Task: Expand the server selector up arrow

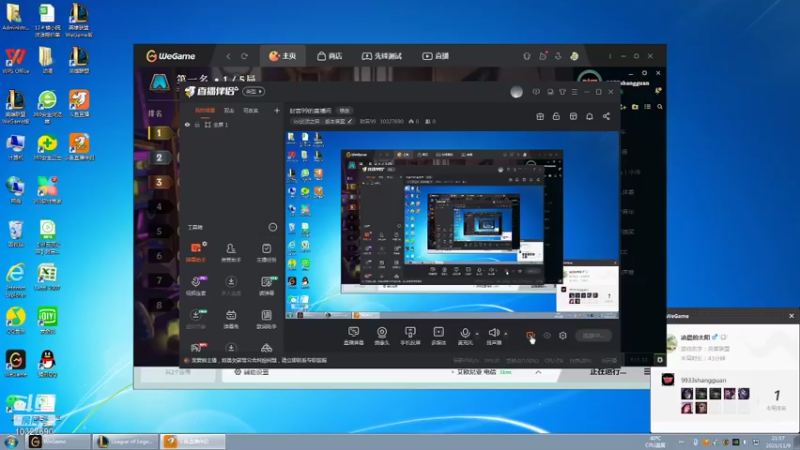Action: pos(538,372)
